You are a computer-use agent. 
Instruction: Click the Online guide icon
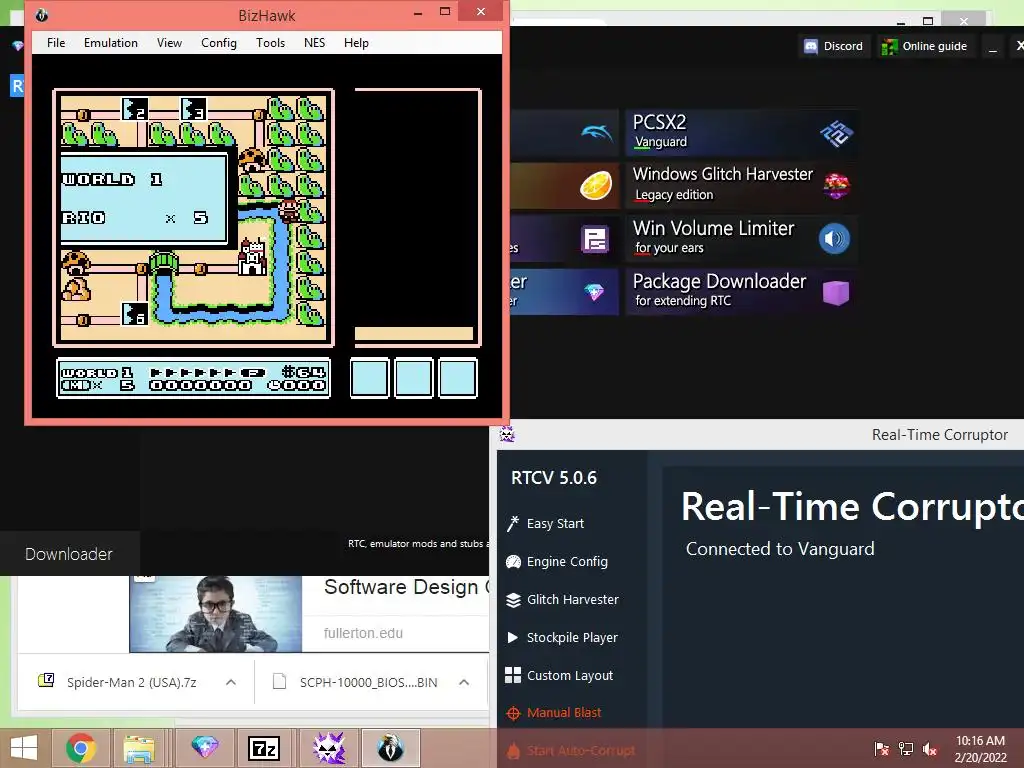pos(889,47)
